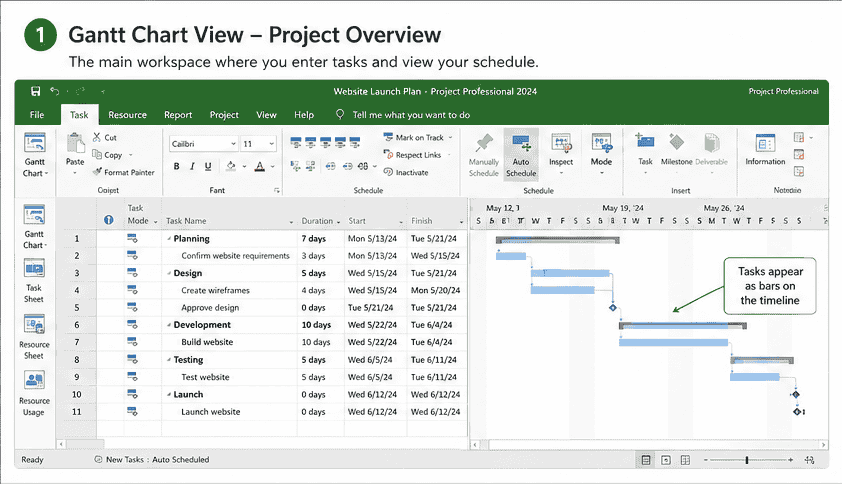The width and height of the screenshot is (842, 484).
Task: Toggle Underline formatting
Action: click(208, 167)
